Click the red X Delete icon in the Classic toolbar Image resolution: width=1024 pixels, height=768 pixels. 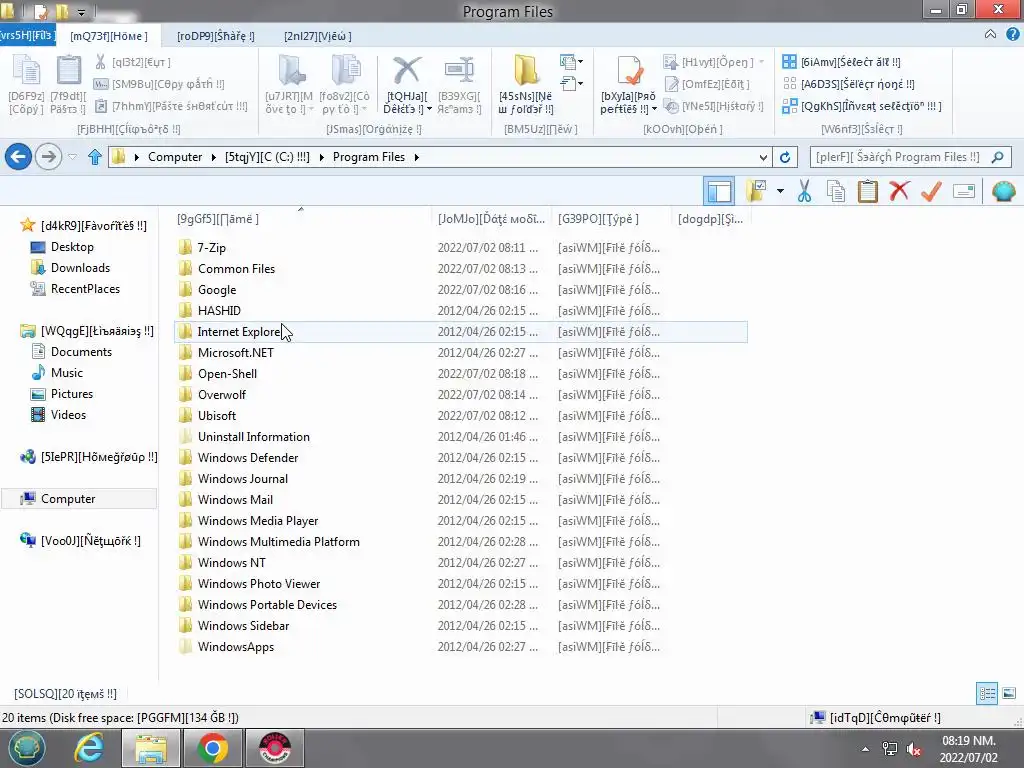(899, 191)
